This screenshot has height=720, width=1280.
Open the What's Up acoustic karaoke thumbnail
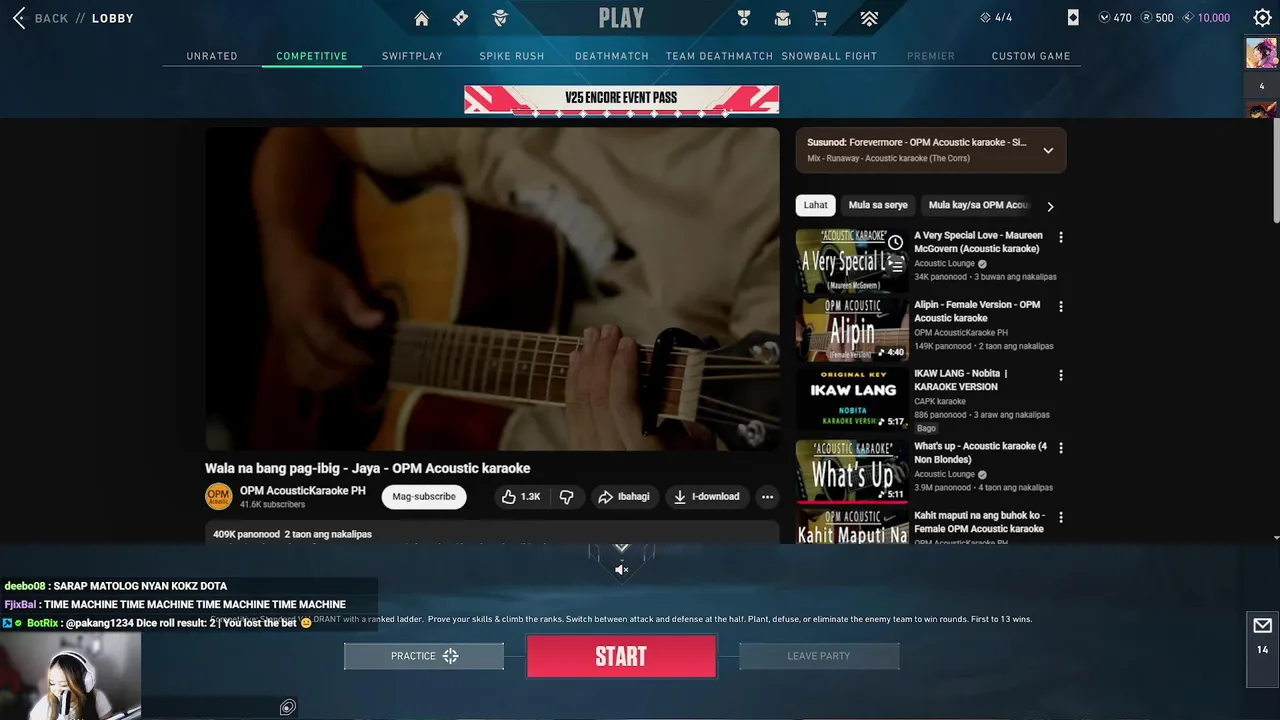(x=852, y=470)
